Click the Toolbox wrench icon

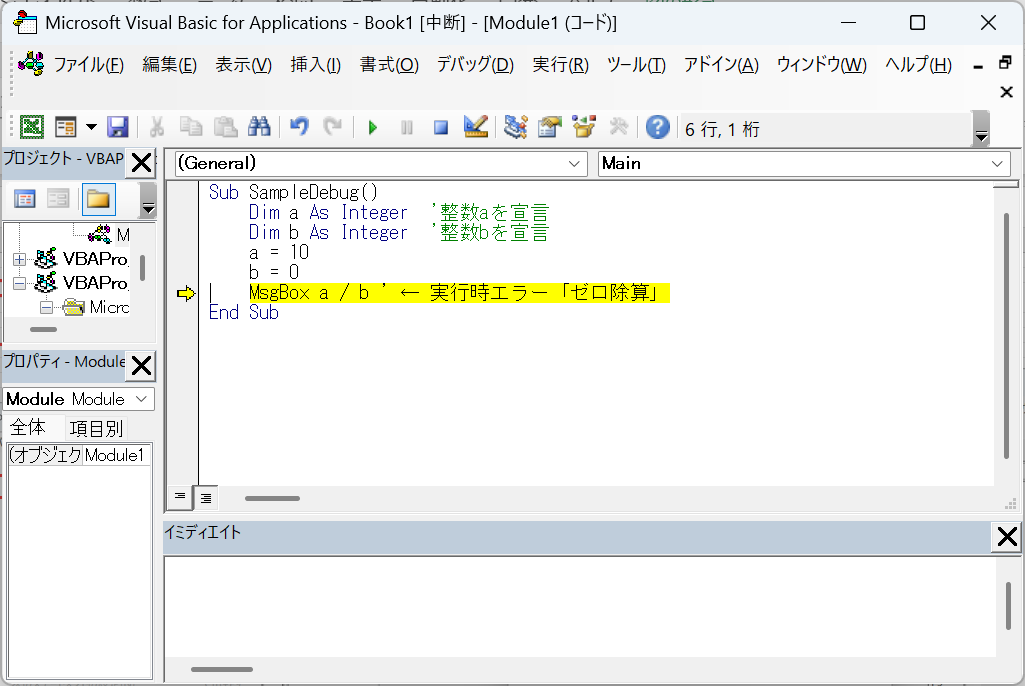point(618,126)
